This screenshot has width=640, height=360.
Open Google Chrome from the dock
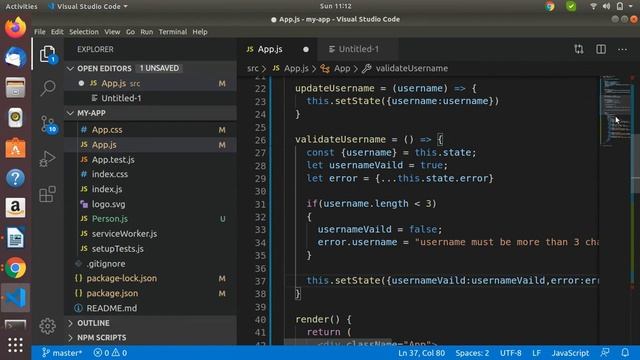click(x=16, y=268)
